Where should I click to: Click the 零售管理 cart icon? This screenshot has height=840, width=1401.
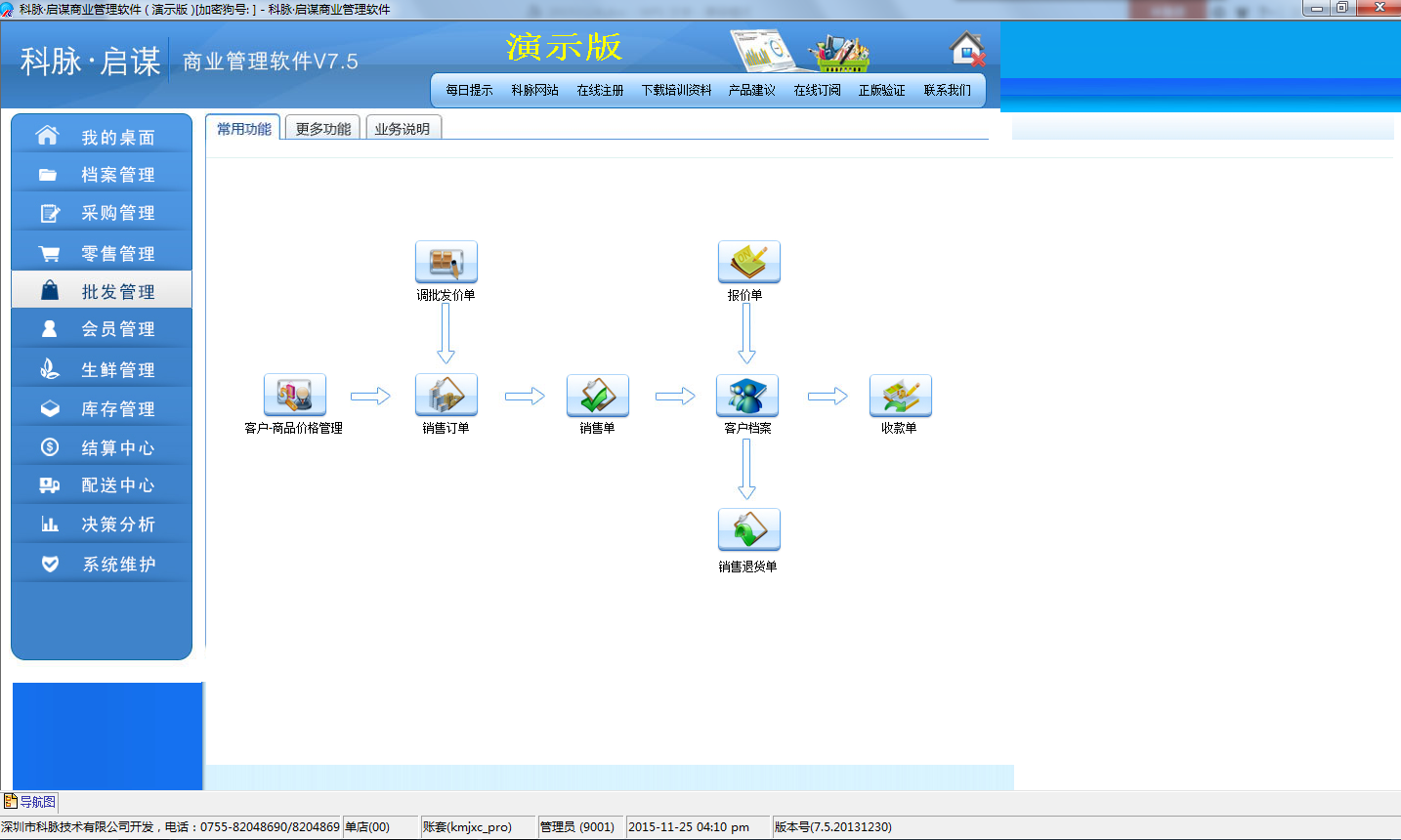[x=49, y=254]
